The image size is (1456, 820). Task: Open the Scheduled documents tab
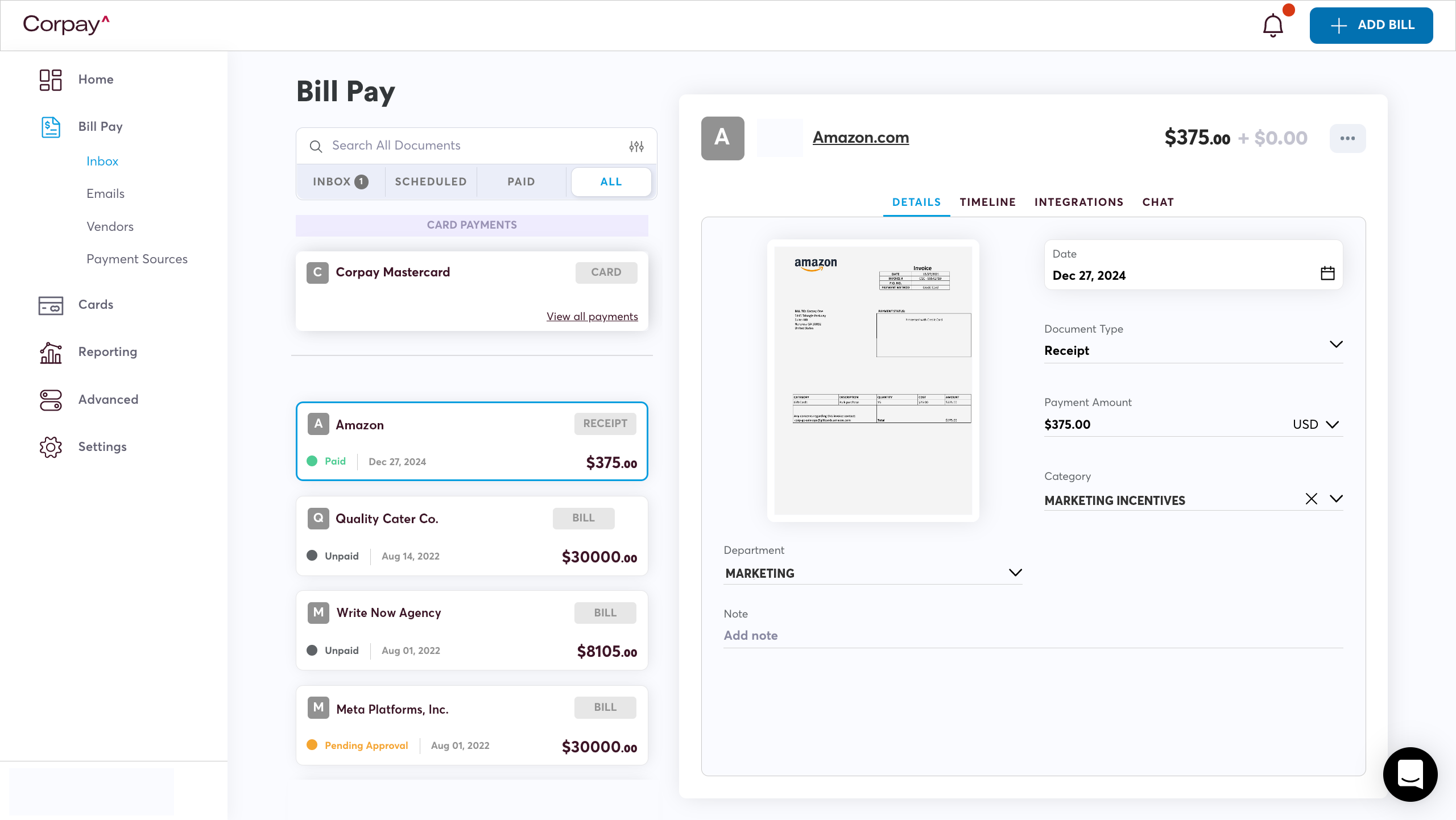click(x=431, y=181)
